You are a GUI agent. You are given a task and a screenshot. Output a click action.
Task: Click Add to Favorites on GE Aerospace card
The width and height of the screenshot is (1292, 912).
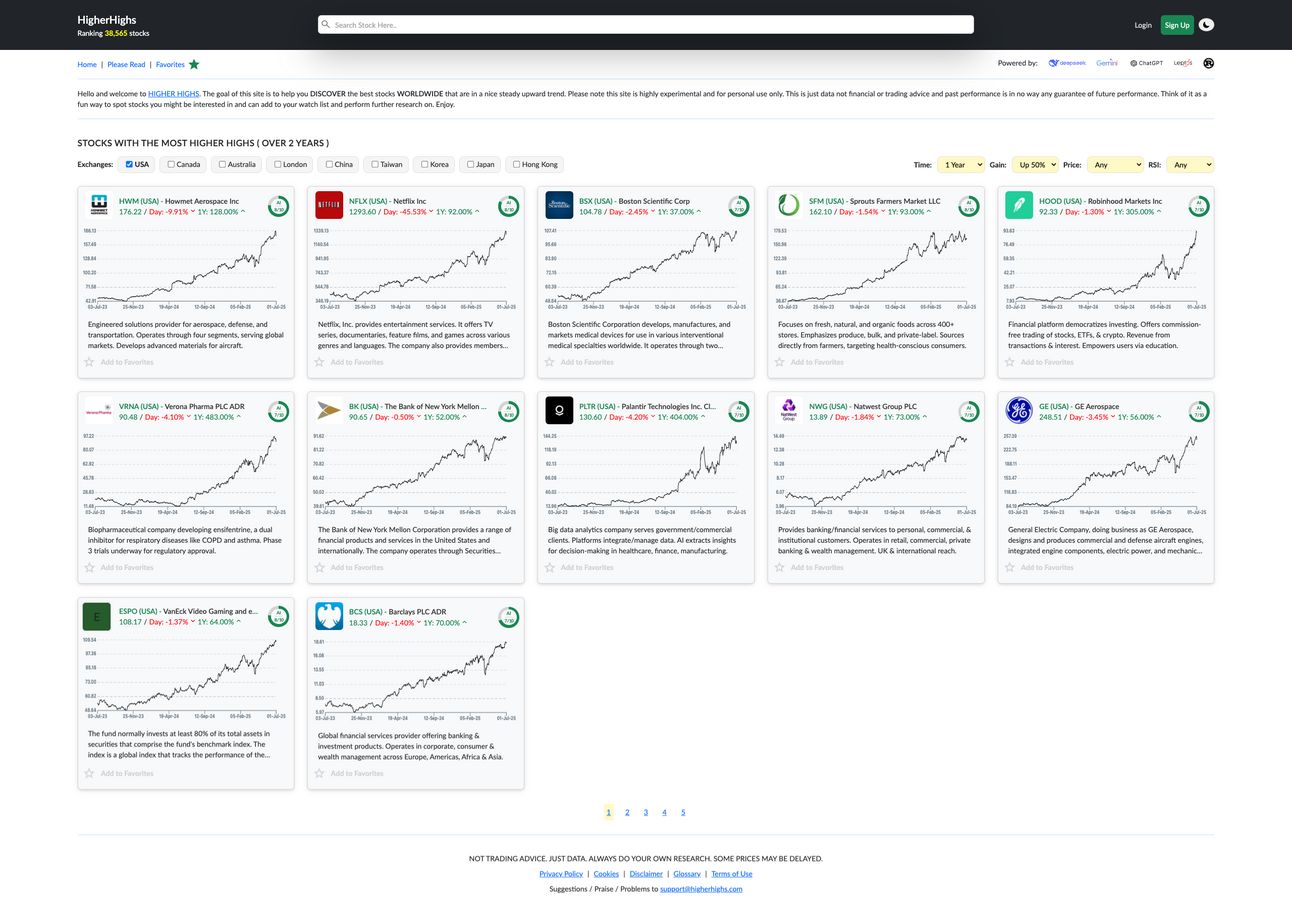point(1048,568)
